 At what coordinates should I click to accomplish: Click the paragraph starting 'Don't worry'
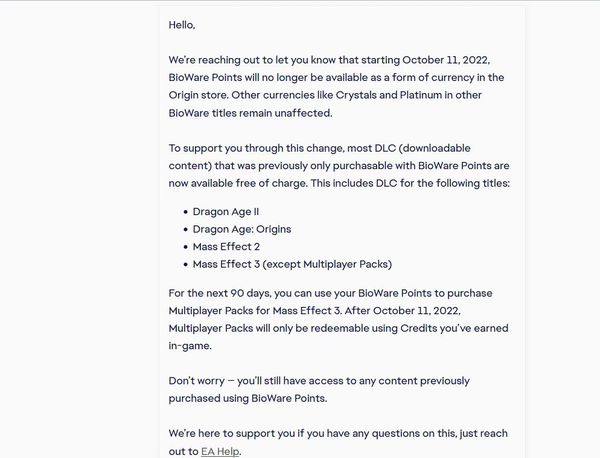pyautogui.click(x=318, y=389)
